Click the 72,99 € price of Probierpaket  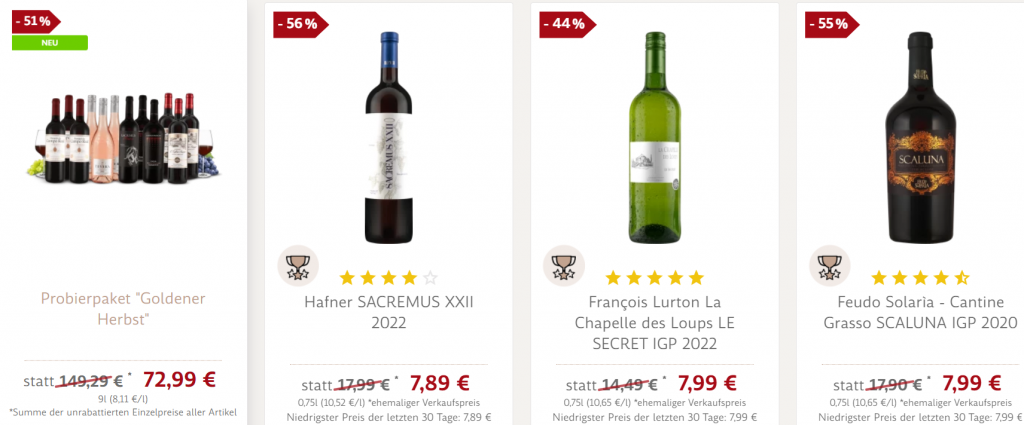[x=180, y=380]
